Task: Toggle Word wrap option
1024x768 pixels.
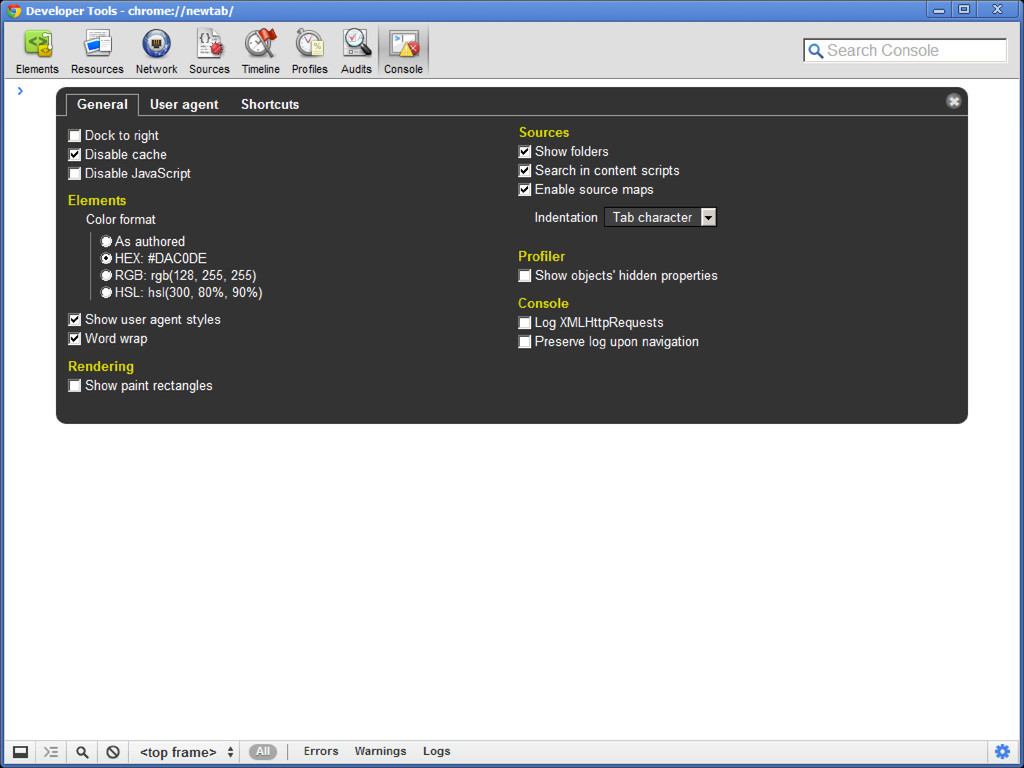Action: (x=74, y=339)
